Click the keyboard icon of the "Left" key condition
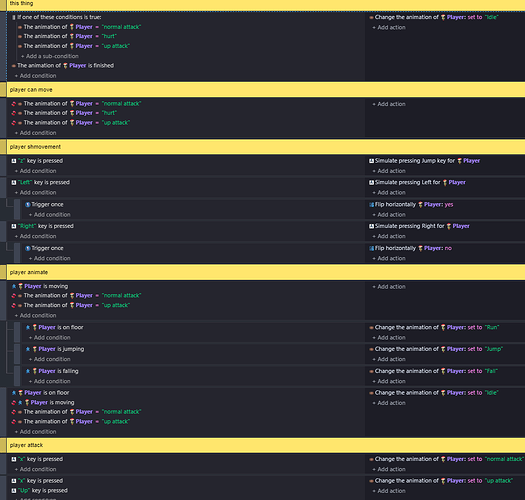Image resolution: width=525 pixels, height=500 pixels. click(x=14, y=183)
